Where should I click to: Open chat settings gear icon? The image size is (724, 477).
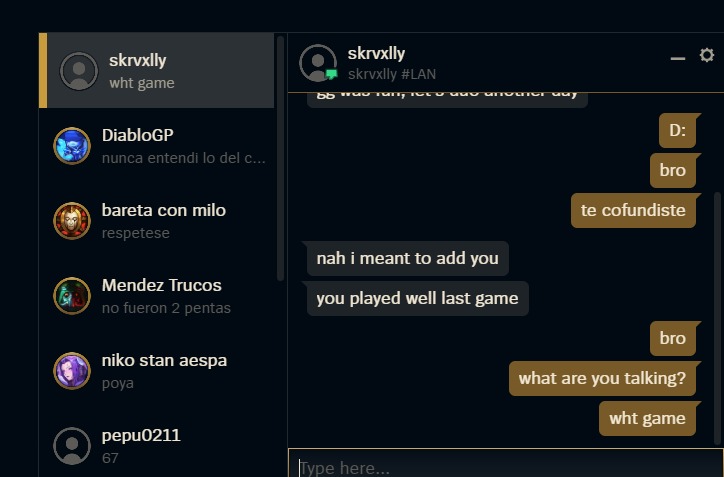(x=706, y=55)
